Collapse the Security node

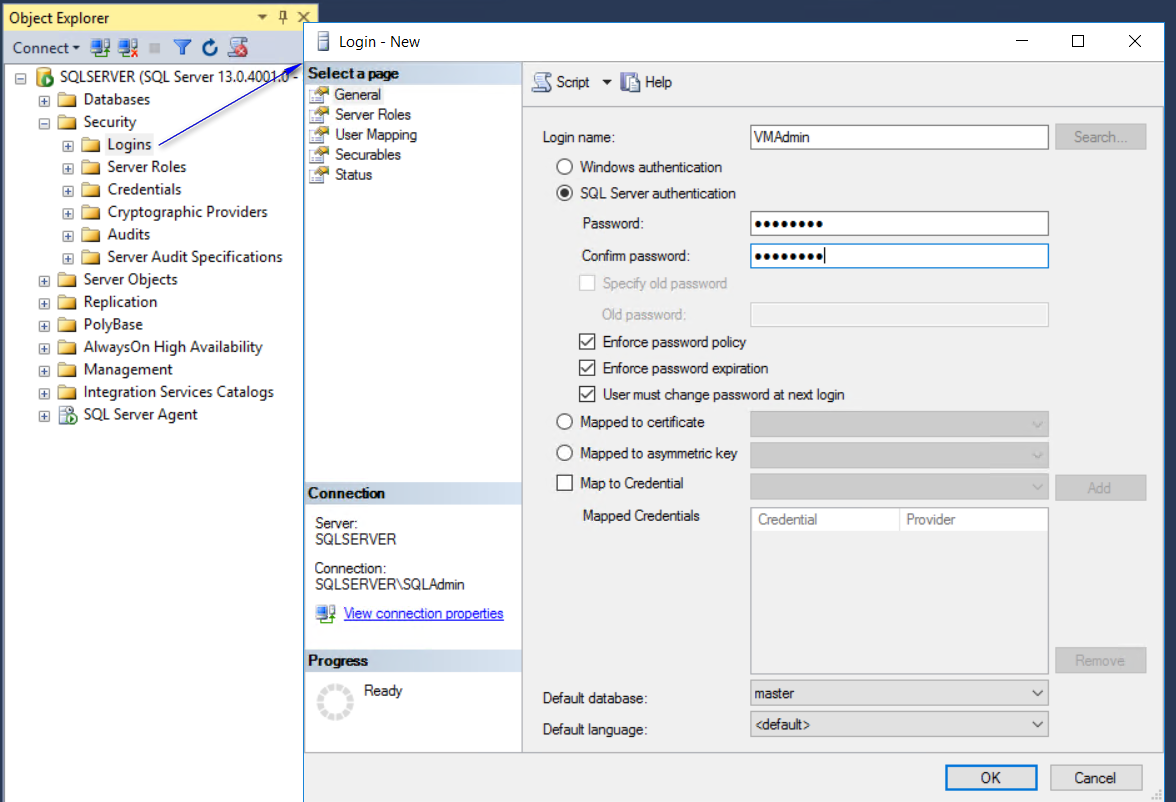tap(44, 123)
